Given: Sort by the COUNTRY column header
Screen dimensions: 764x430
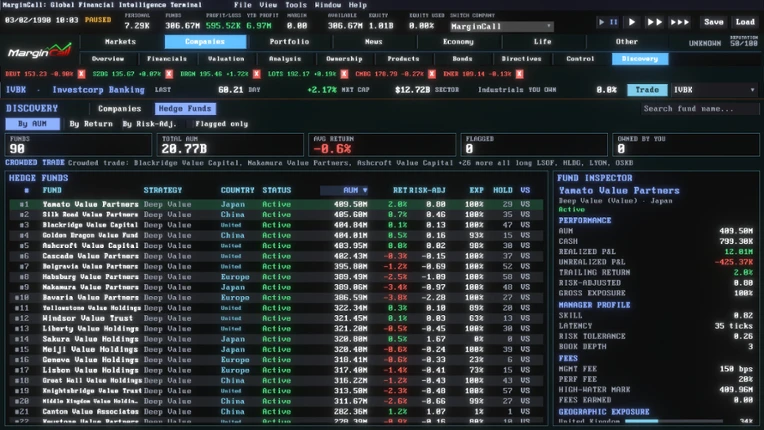Looking at the screenshot, I should 237,190.
